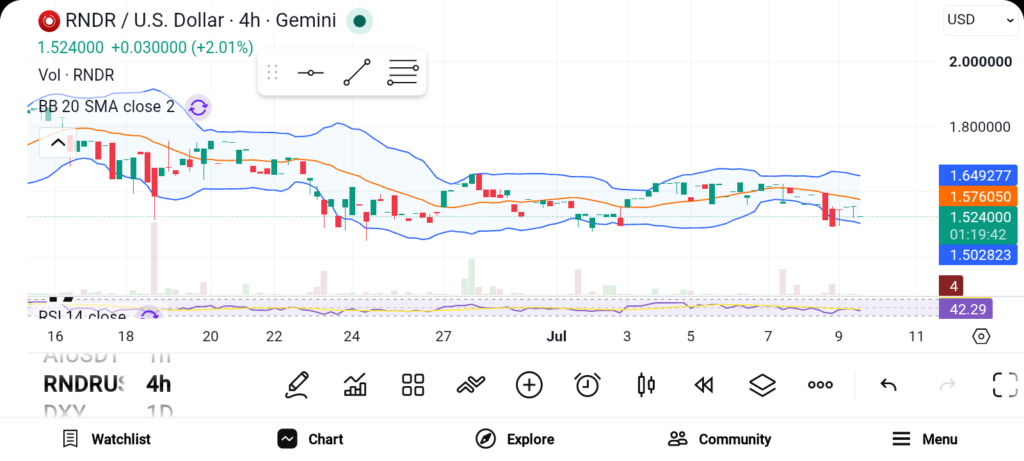The width and height of the screenshot is (1024, 461).
Task: Open the indicators chart icon
Action: [355, 385]
